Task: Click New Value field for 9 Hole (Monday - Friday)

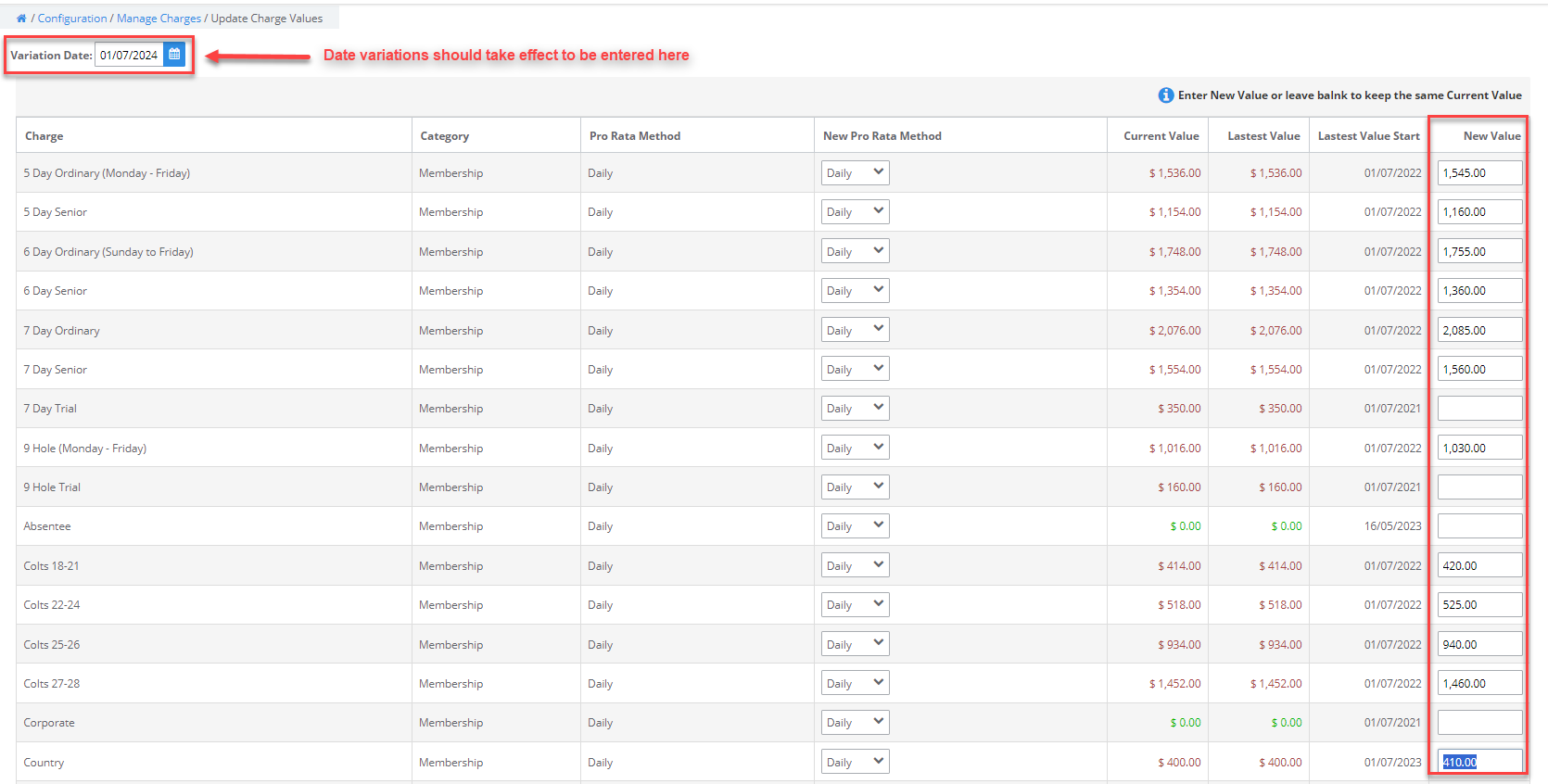Action: 1479,448
